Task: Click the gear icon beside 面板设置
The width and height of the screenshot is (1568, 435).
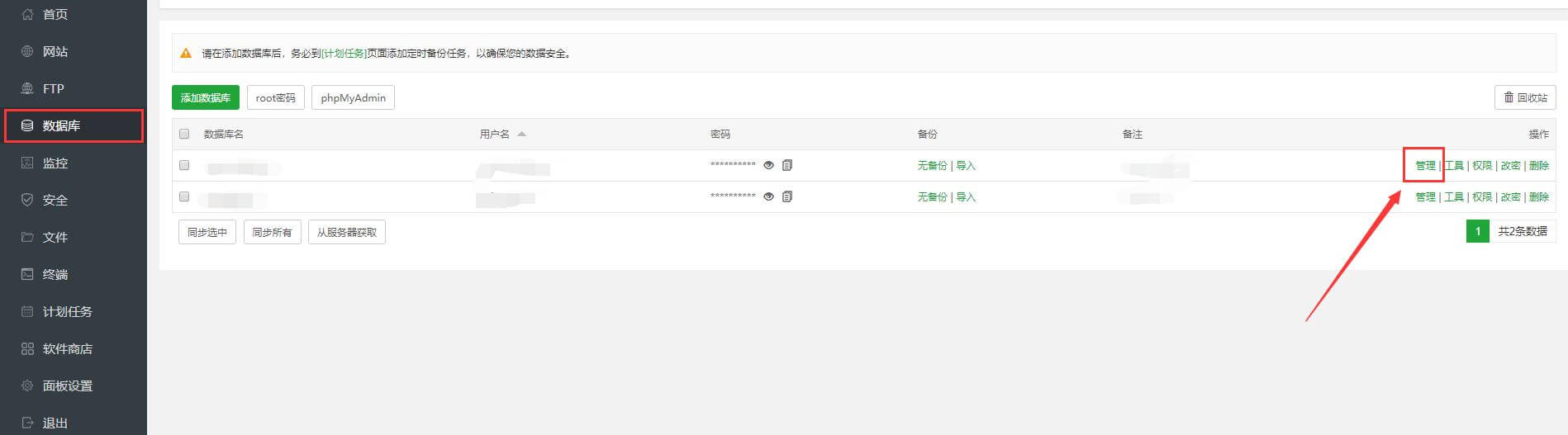Action: point(27,385)
